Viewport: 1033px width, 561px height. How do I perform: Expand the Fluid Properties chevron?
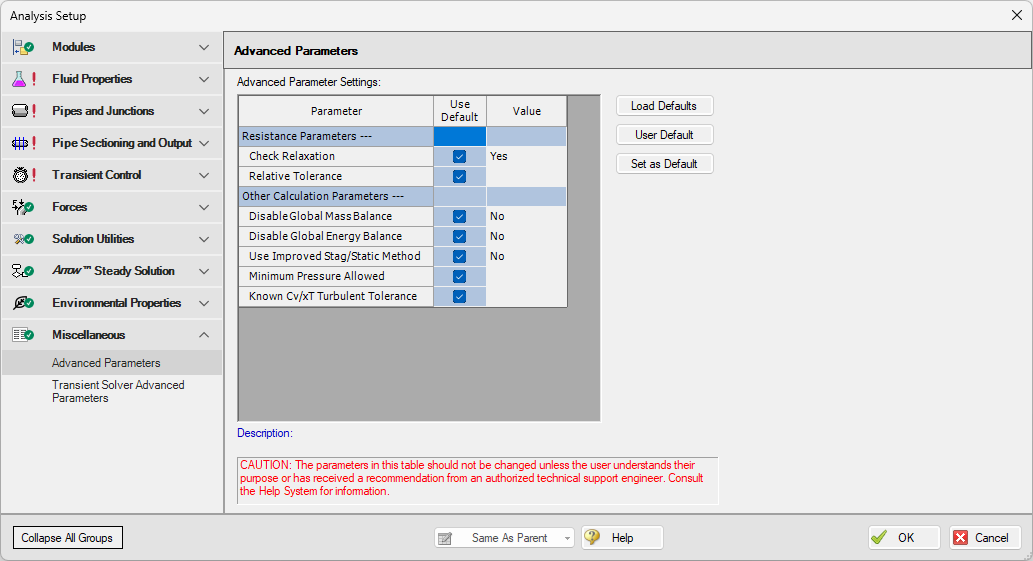(x=204, y=79)
